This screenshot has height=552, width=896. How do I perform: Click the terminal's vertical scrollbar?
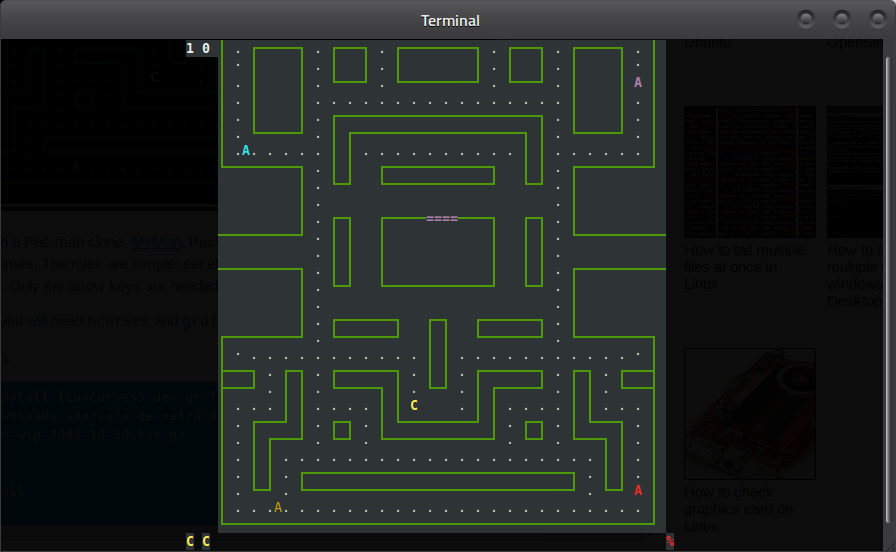click(889, 291)
